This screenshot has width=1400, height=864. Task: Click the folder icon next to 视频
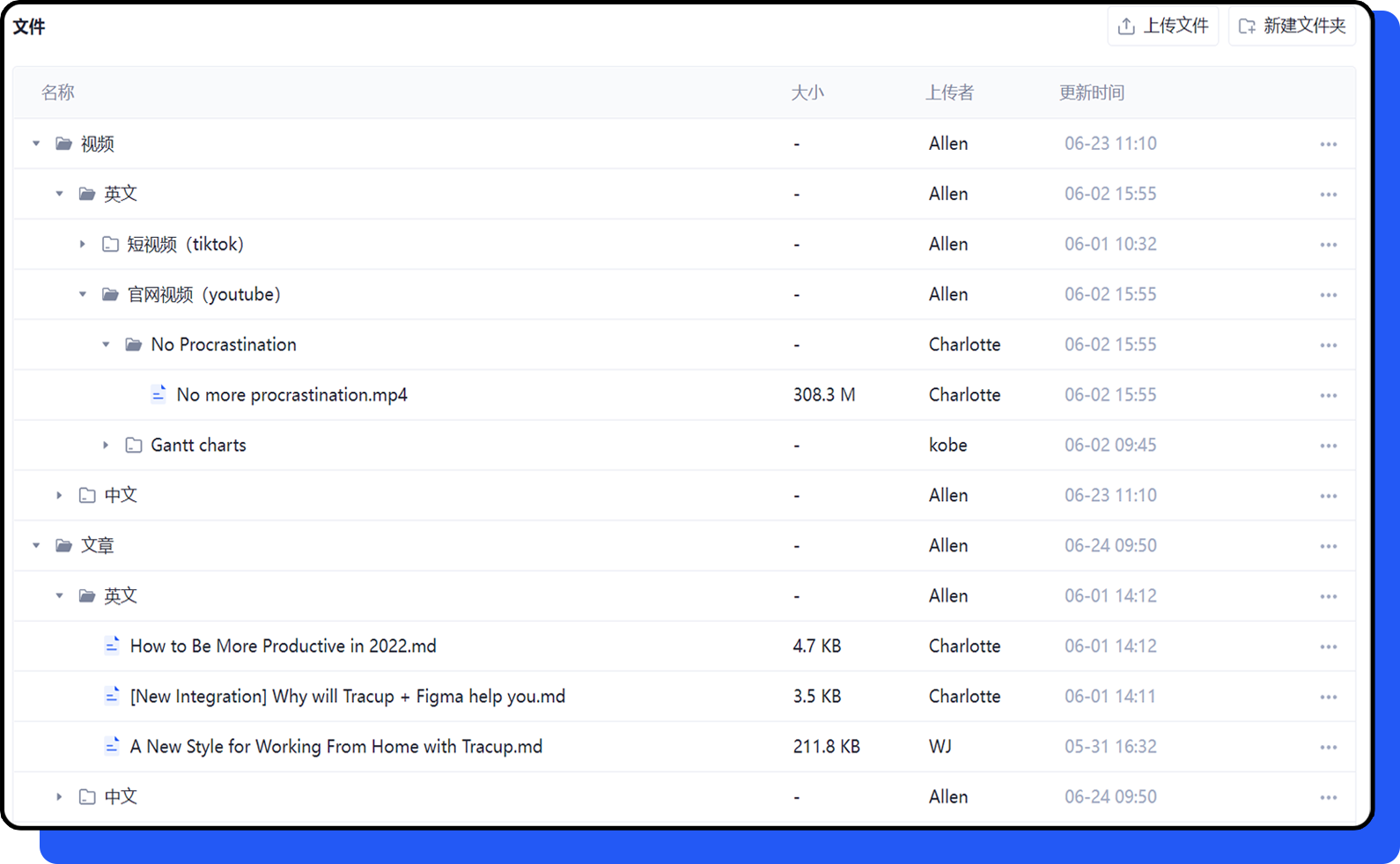[63, 144]
